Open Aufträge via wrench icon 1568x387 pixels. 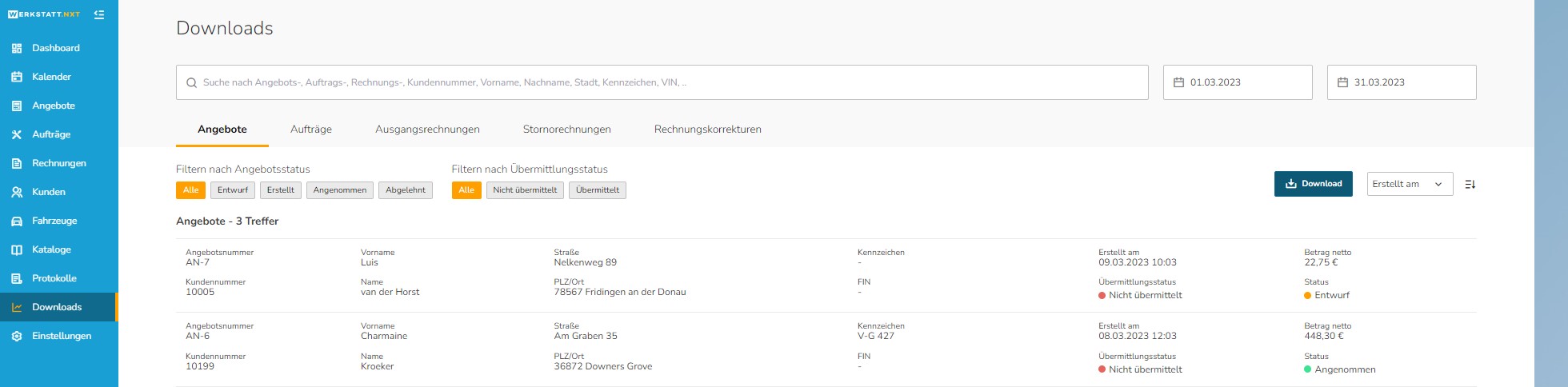point(17,134)
